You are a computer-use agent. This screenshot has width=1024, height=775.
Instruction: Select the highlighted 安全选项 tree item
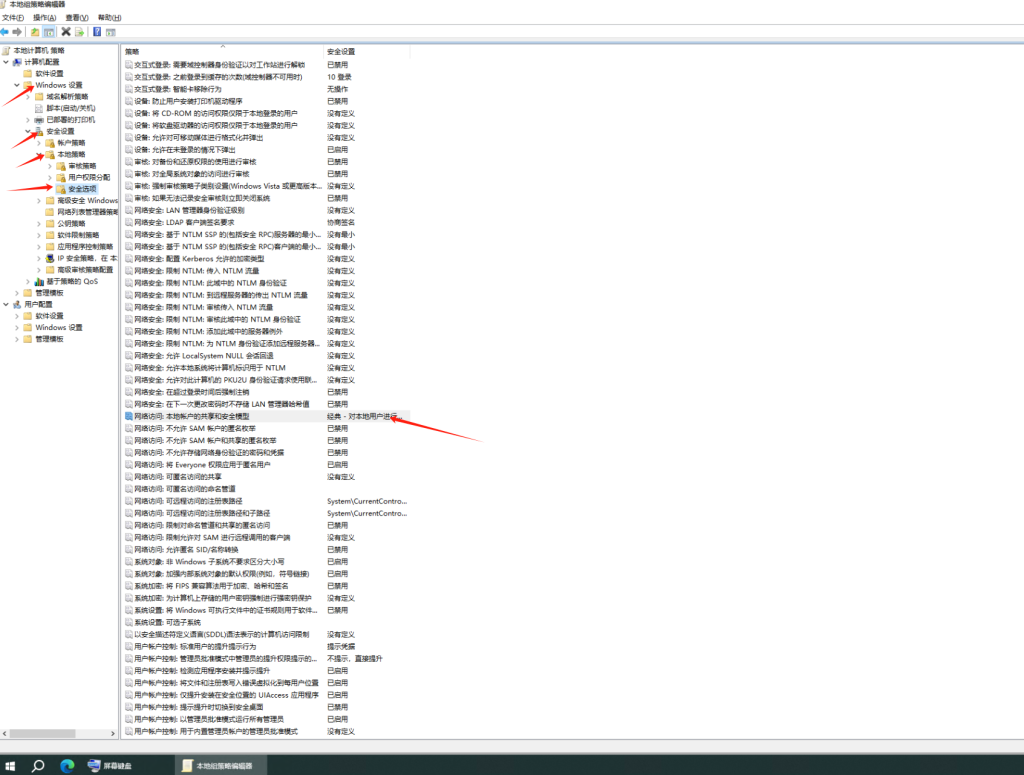[x=82, y=189]
